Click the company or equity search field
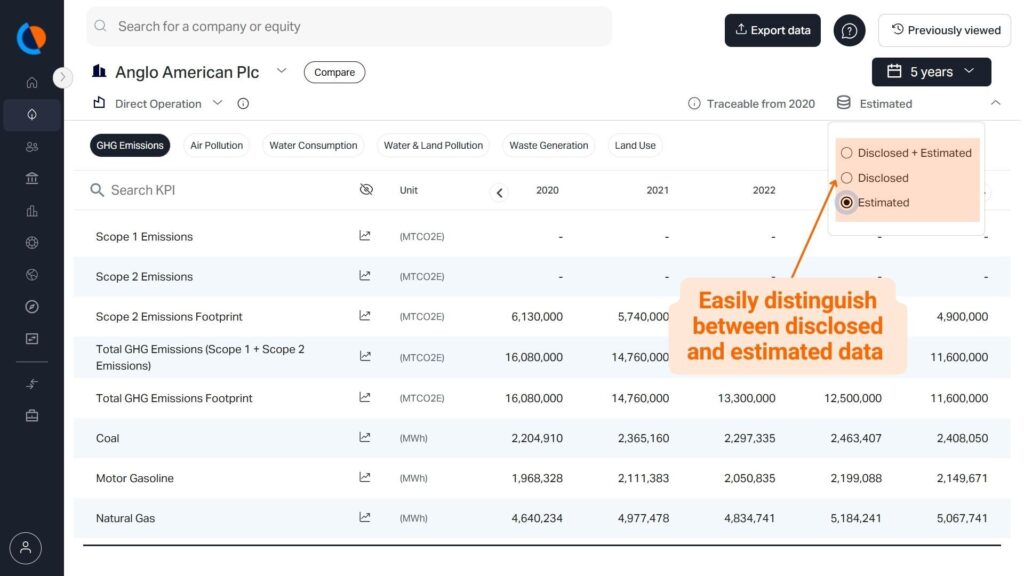The width and height of the screenshot is (1024, 576). [x=349, y=27]
